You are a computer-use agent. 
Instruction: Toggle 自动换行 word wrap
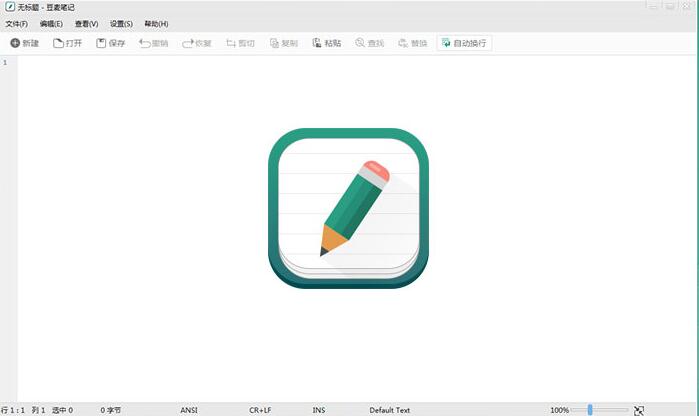click(464, 43)
